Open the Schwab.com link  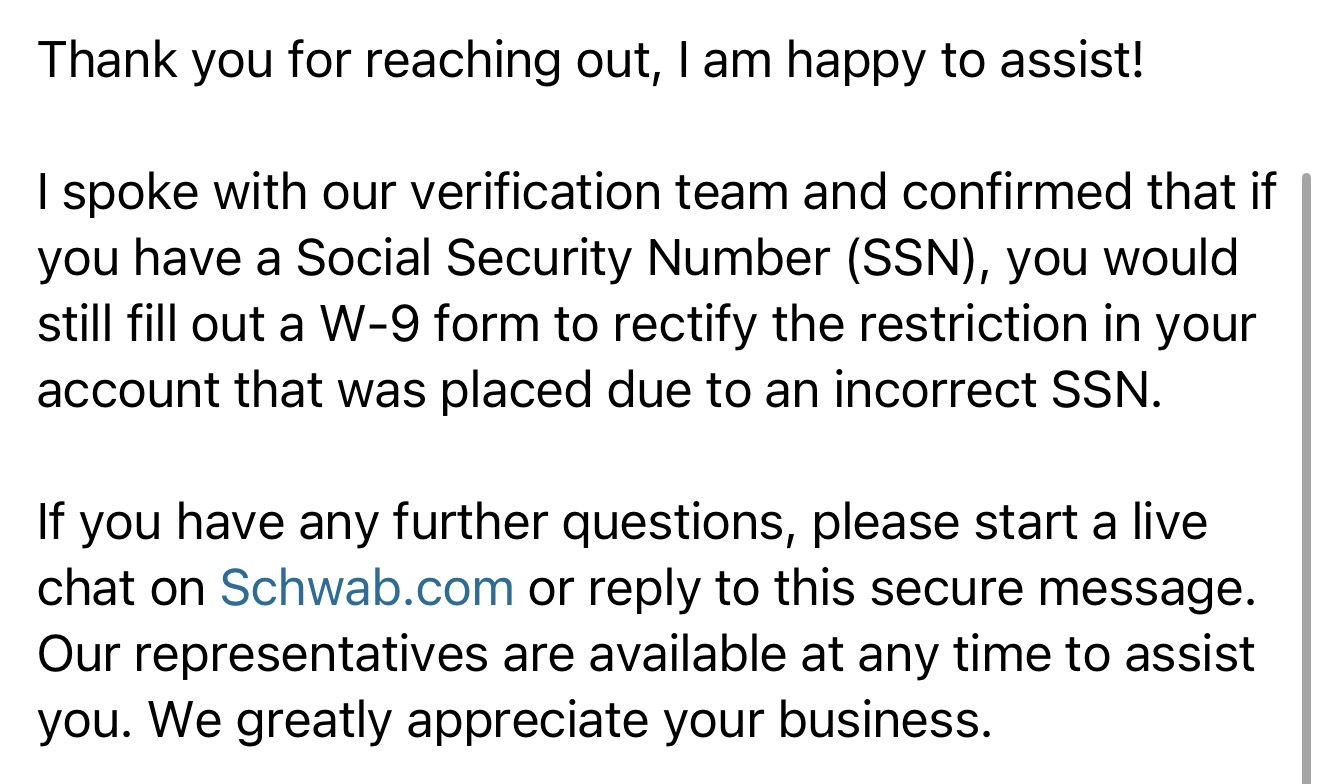tap(366, 588)
